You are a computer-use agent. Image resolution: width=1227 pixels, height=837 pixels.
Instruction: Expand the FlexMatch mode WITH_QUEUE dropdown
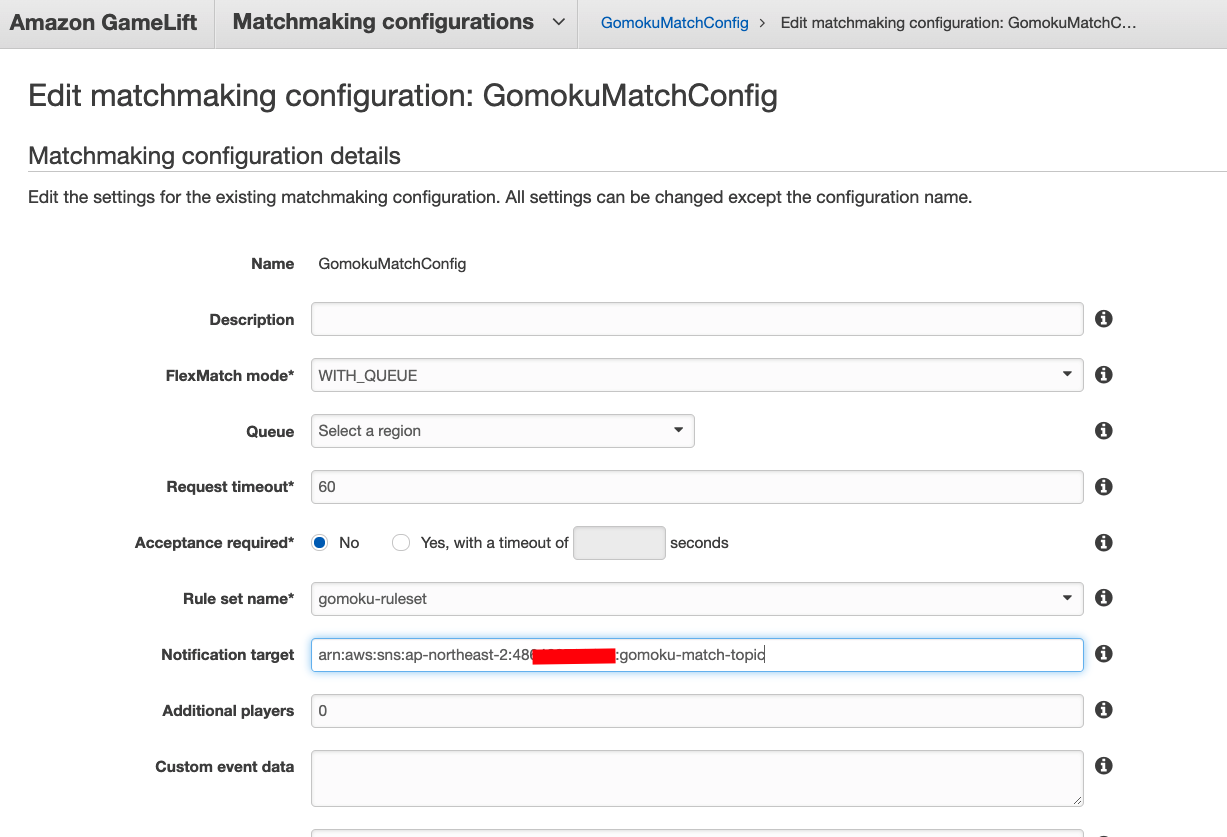(697, 375)
